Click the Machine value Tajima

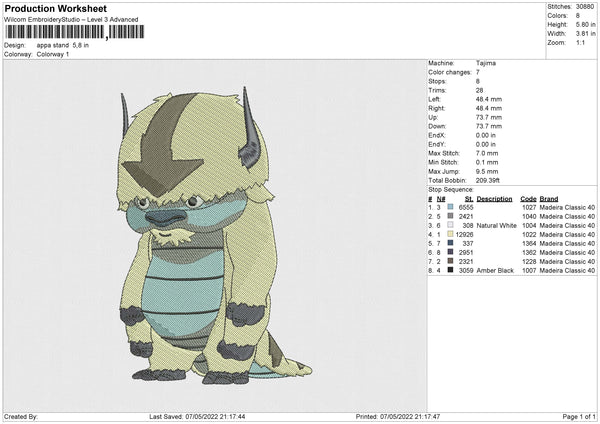[x=486, y=63]
